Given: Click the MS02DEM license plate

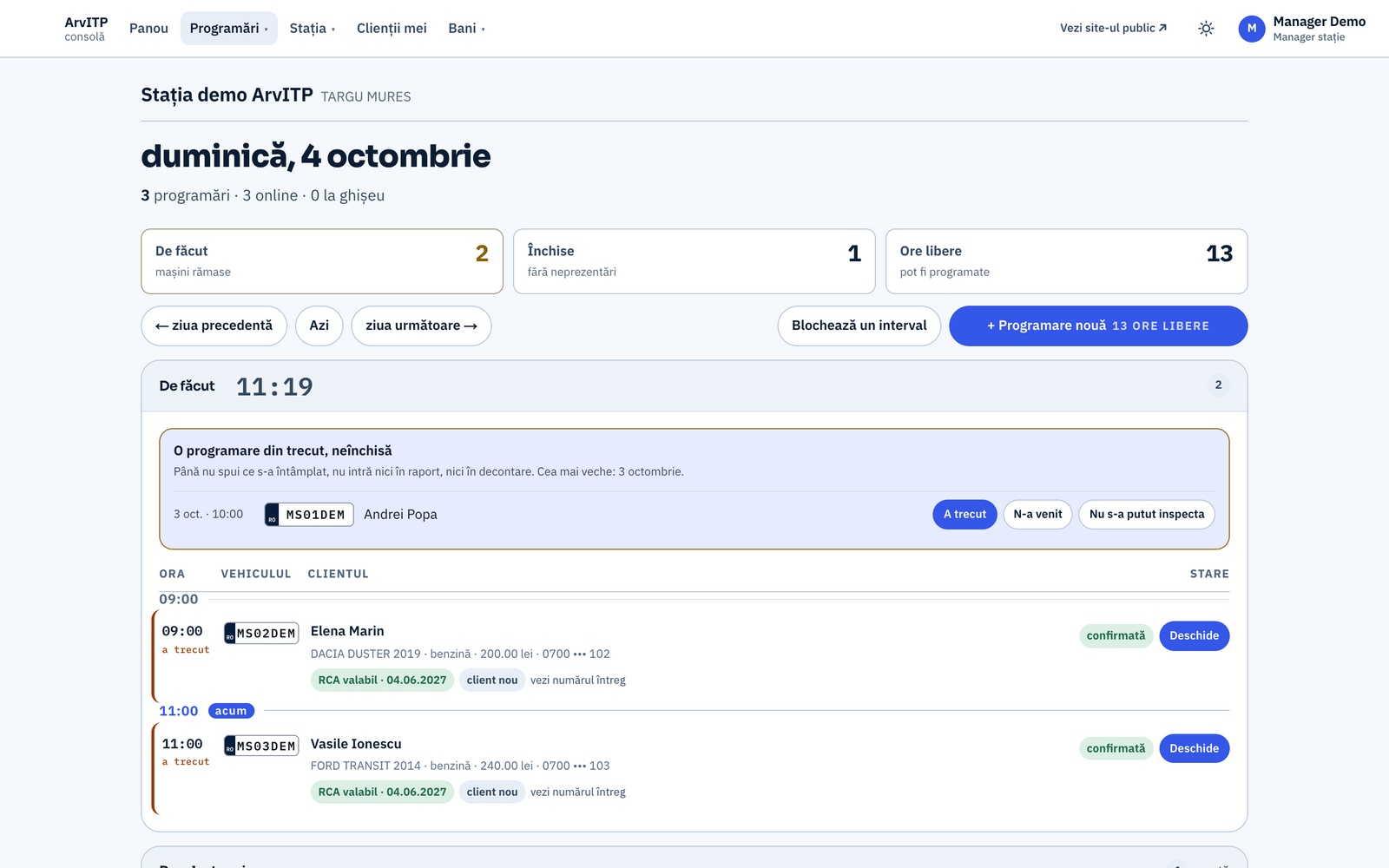Looking at the screenshot, I should click(261, 634).
